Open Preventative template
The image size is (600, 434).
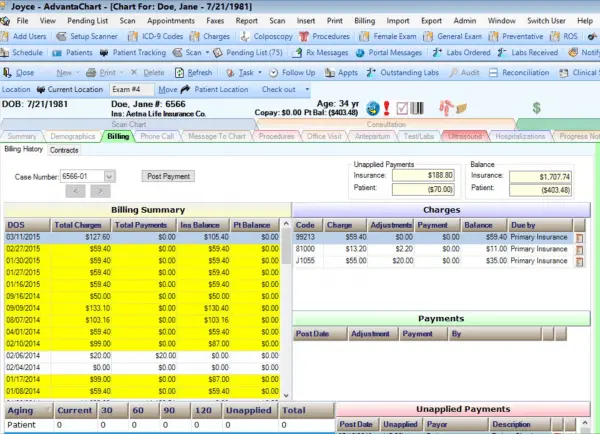coord(516,37)
